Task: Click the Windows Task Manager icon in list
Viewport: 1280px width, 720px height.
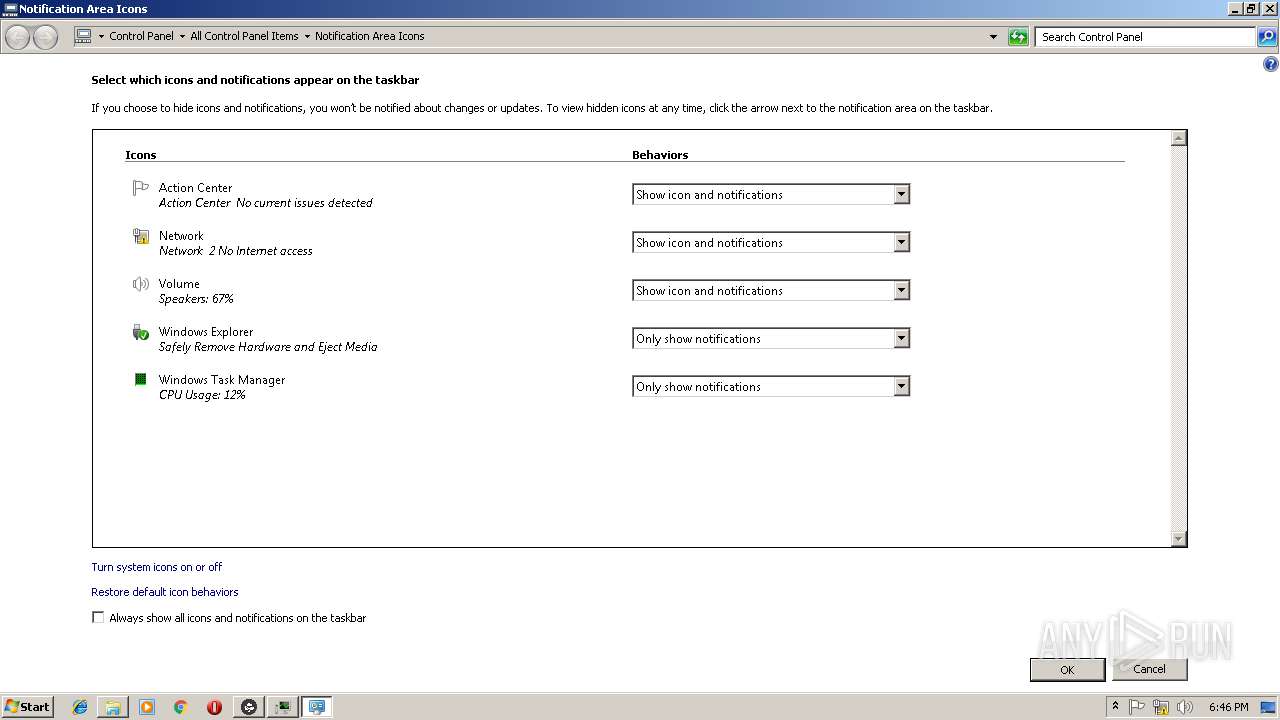Action: [141, 380]
